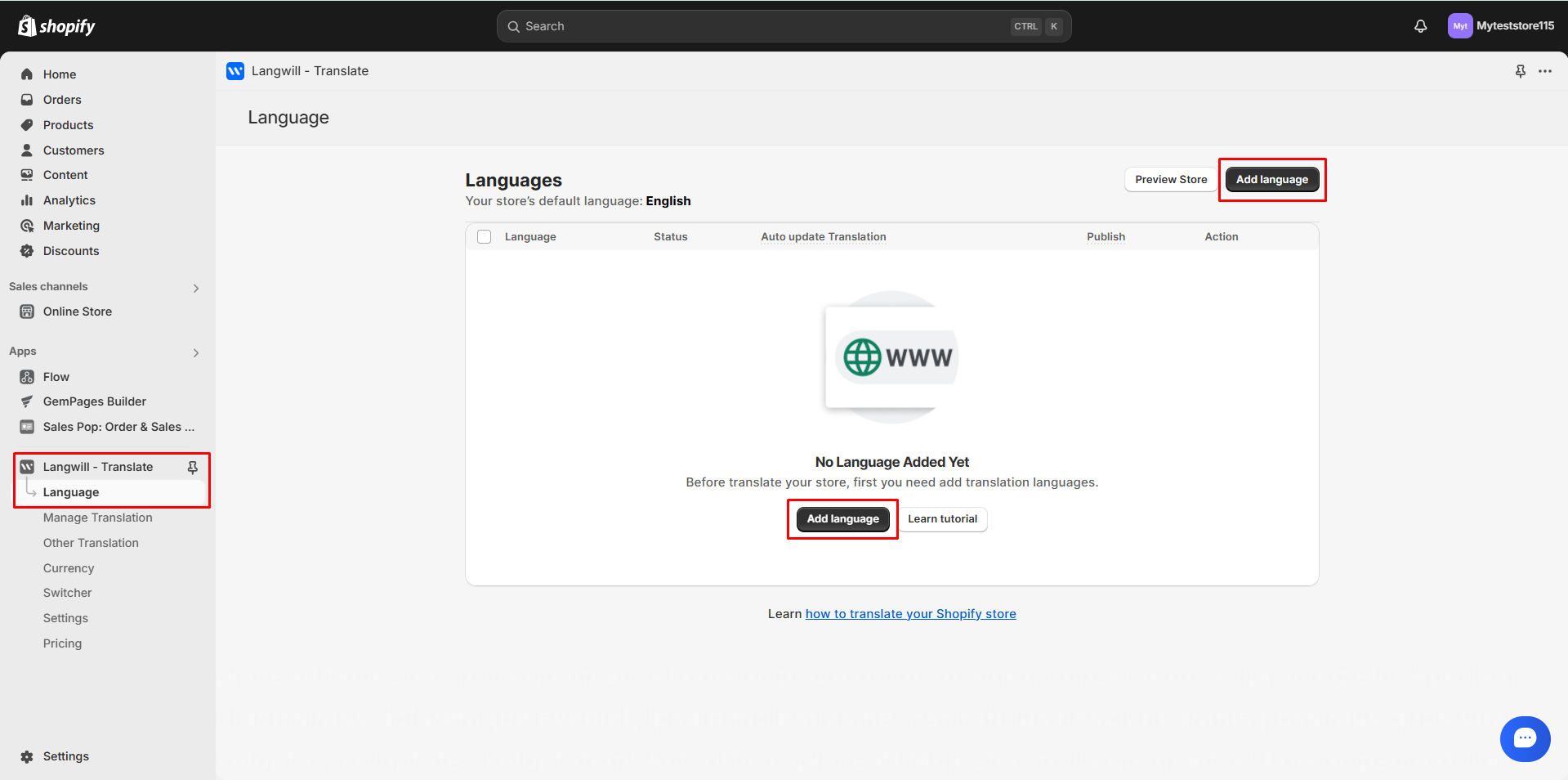Viewport: 1568px width, 780px height.
Task: Toggle the select-all languages checkbox
Action: pos(484,235)
